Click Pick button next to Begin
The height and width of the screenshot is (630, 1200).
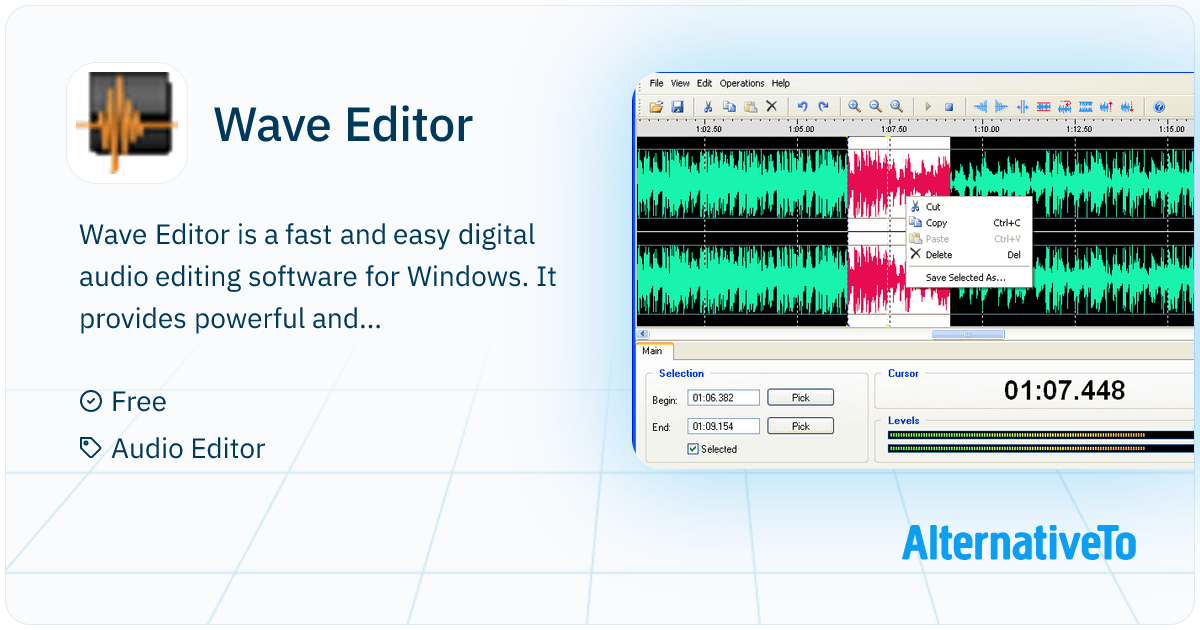pyautogui.click(x=800, y=397)
